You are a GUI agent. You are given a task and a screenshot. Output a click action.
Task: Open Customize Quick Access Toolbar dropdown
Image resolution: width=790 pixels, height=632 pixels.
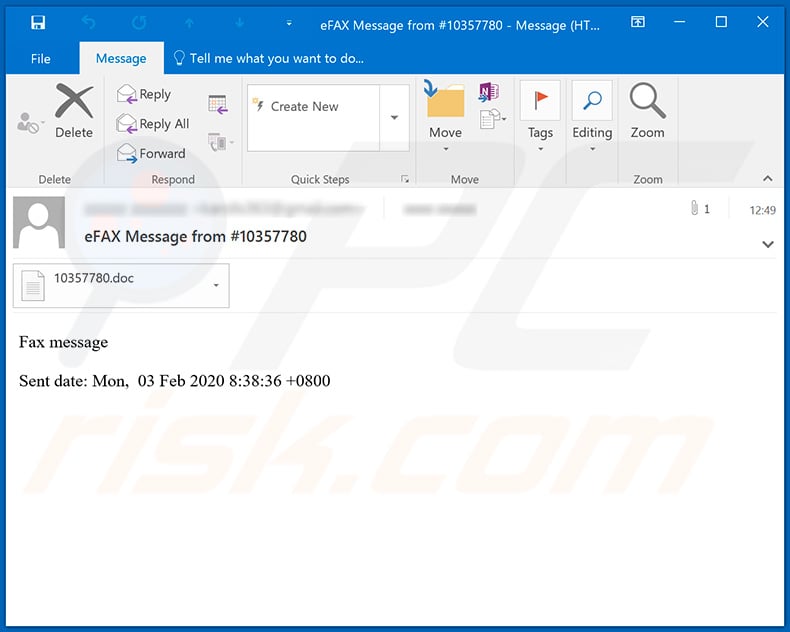289,23
